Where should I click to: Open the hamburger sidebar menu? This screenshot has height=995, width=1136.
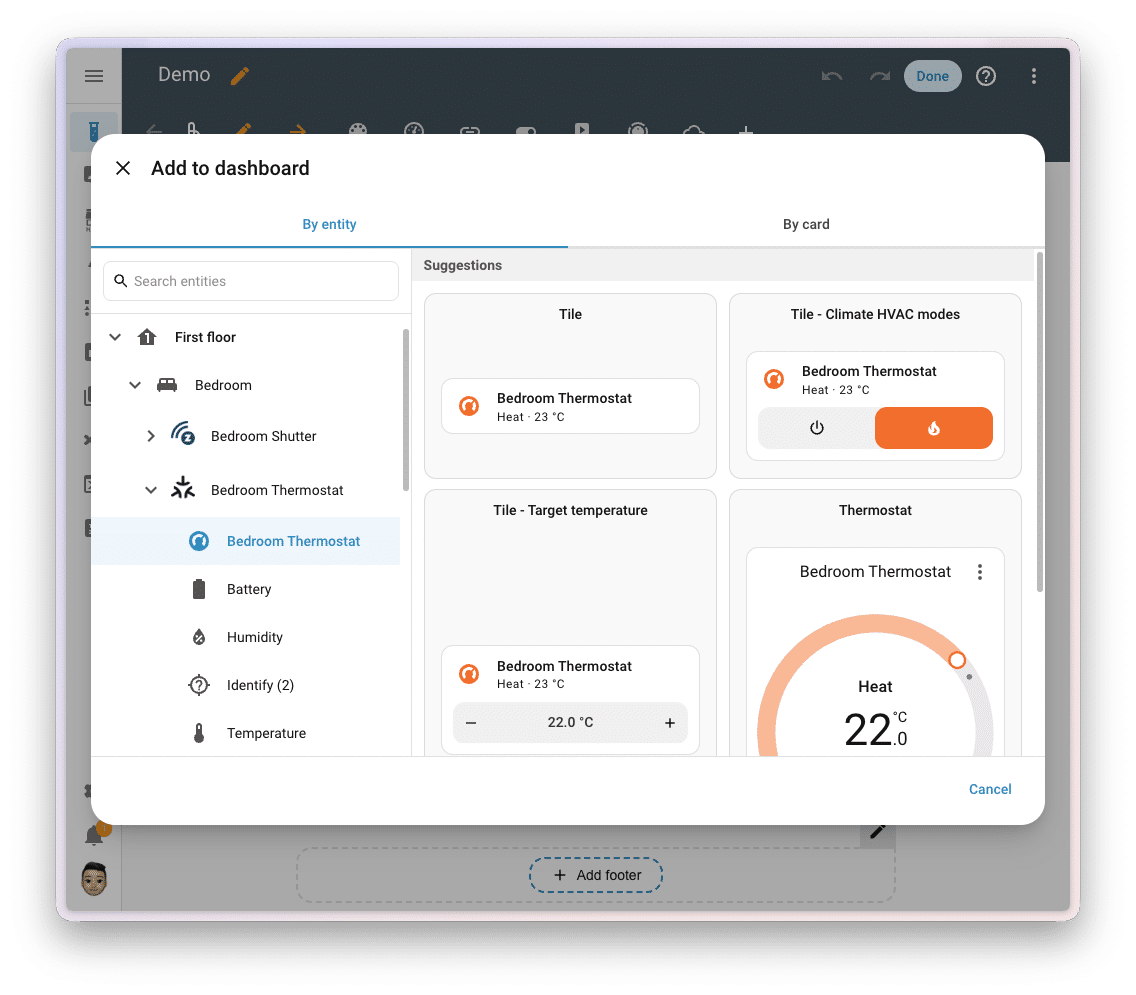94,76
